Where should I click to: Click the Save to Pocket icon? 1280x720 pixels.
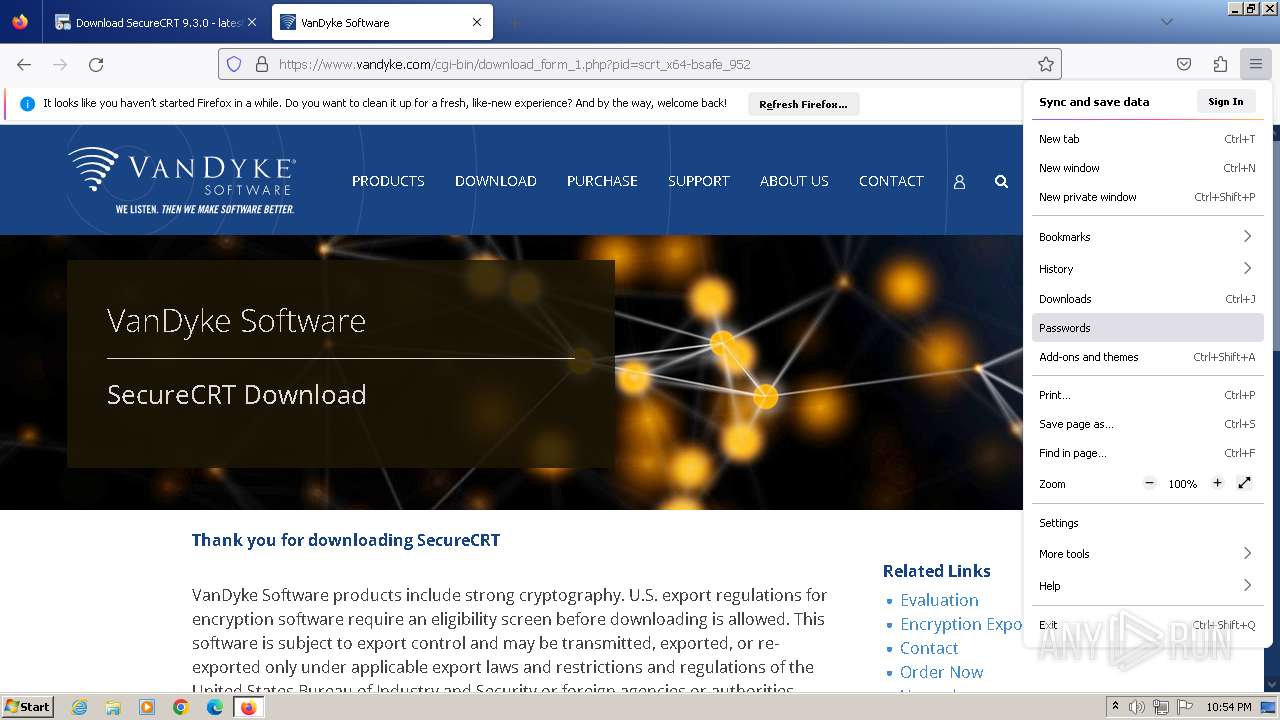(x=1184, y=64)
